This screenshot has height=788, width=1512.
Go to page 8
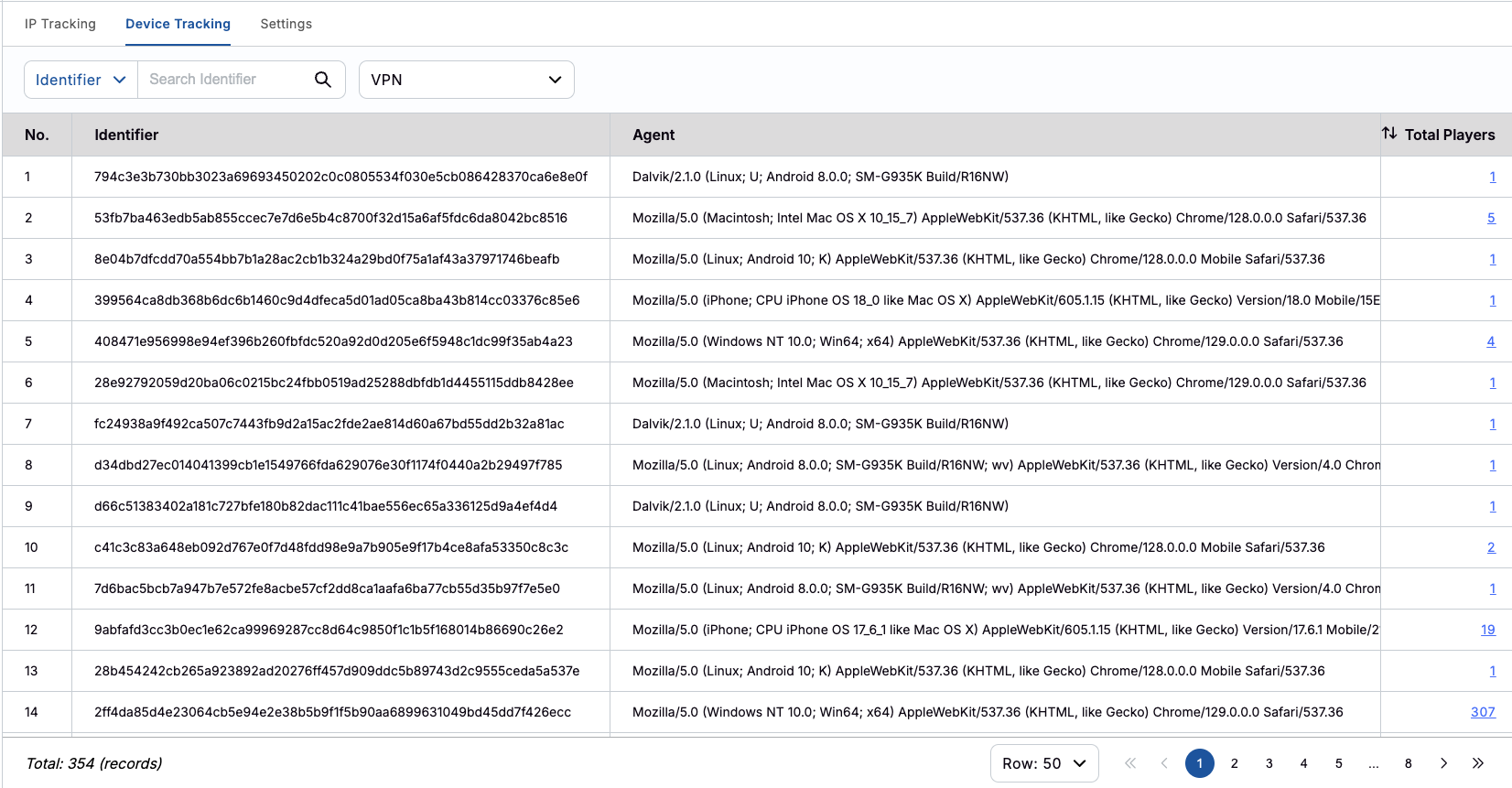(1409, 763)
